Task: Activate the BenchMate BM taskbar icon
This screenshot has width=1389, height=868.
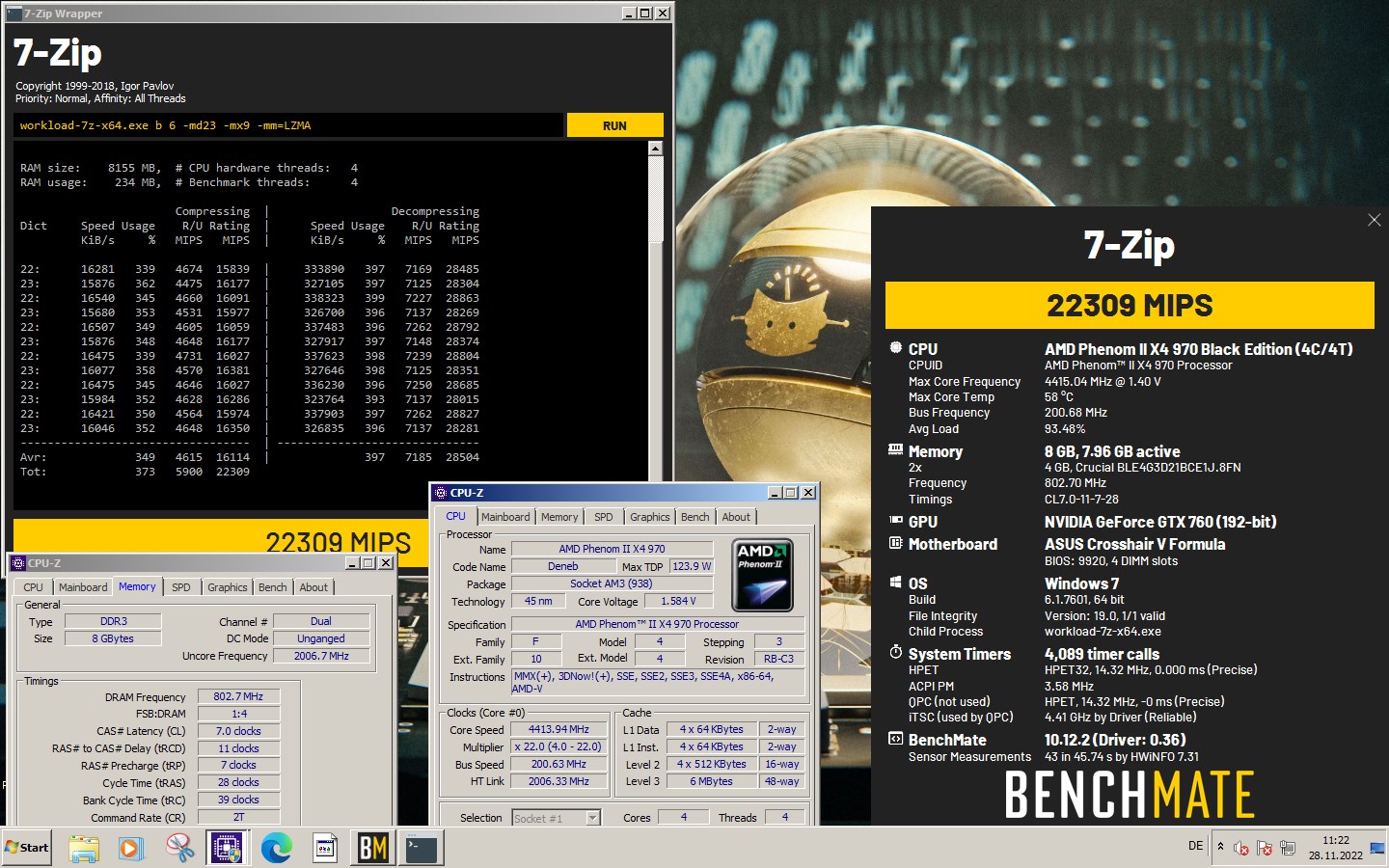Action: click(x=372, y=848)
